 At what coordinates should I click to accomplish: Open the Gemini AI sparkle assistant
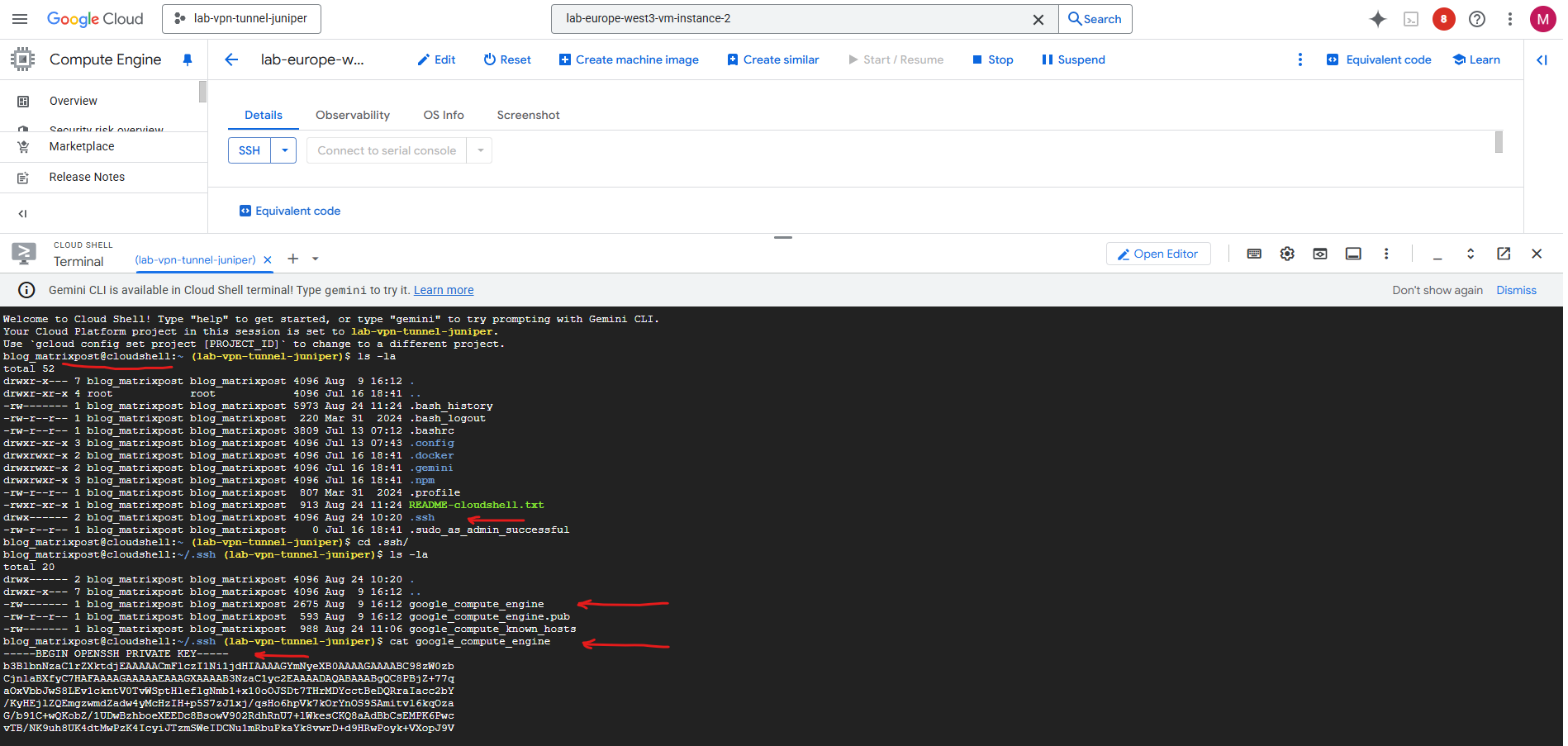click(1378, 19)
